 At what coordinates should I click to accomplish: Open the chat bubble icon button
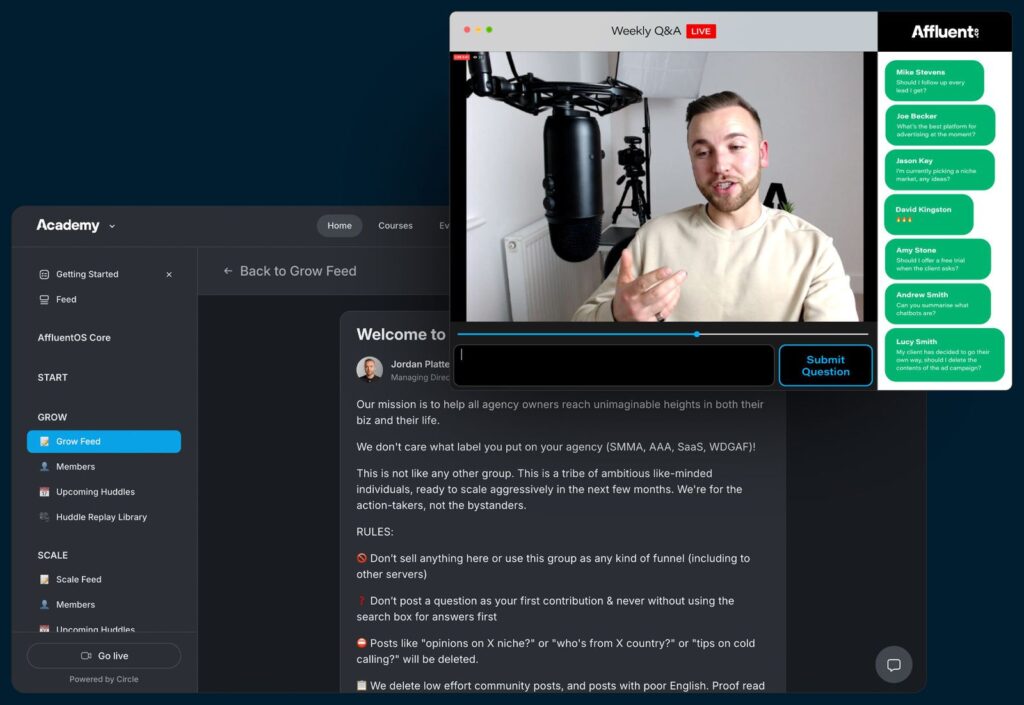pos(893,665)
